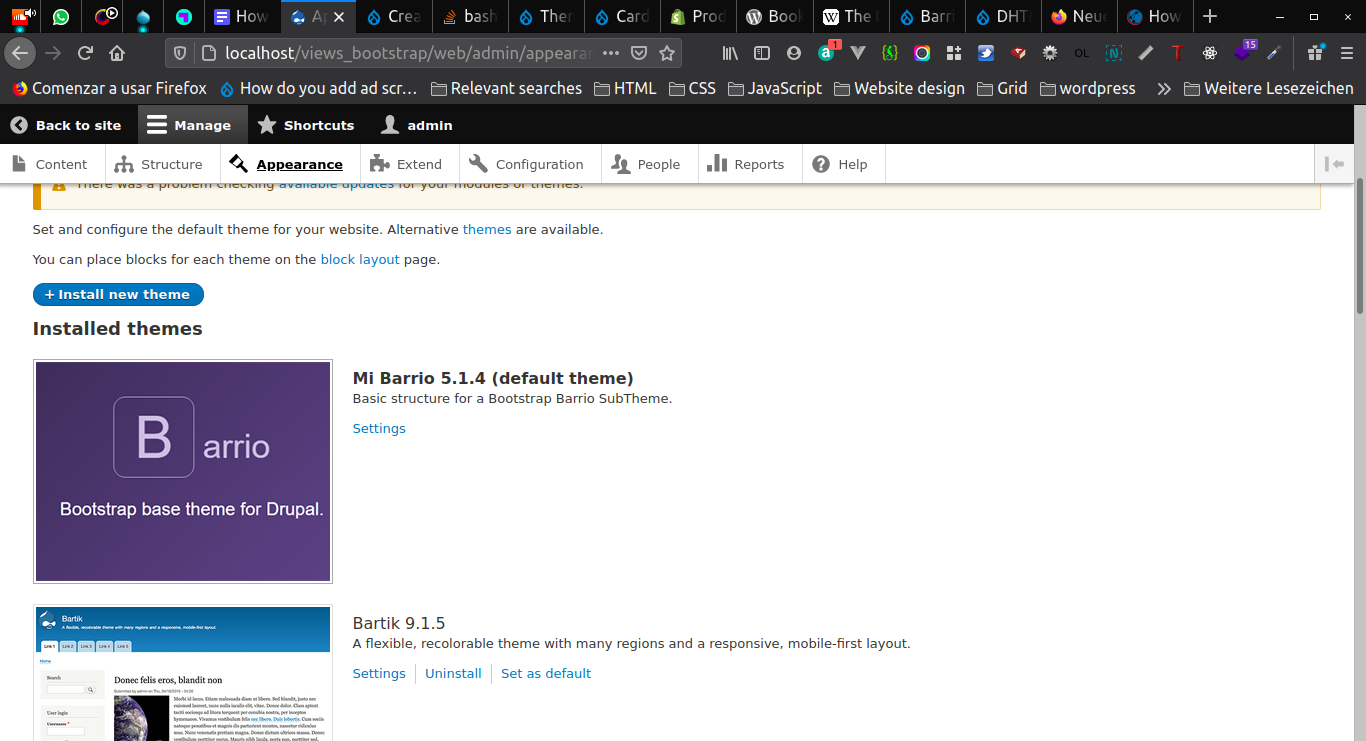Click the Bartik theme preview thumbnail
Image resolution: width=1366 pixels, height=741 pixels.
(182, 670)
